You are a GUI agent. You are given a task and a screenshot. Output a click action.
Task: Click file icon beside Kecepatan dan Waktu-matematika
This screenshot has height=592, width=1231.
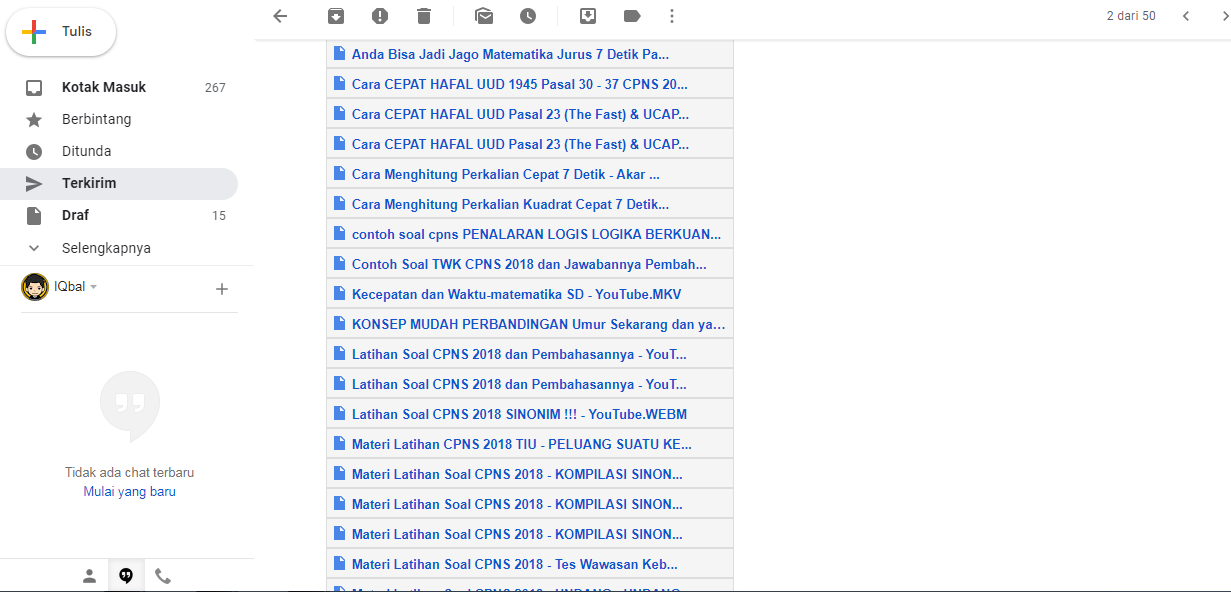[x=339, y=294]
